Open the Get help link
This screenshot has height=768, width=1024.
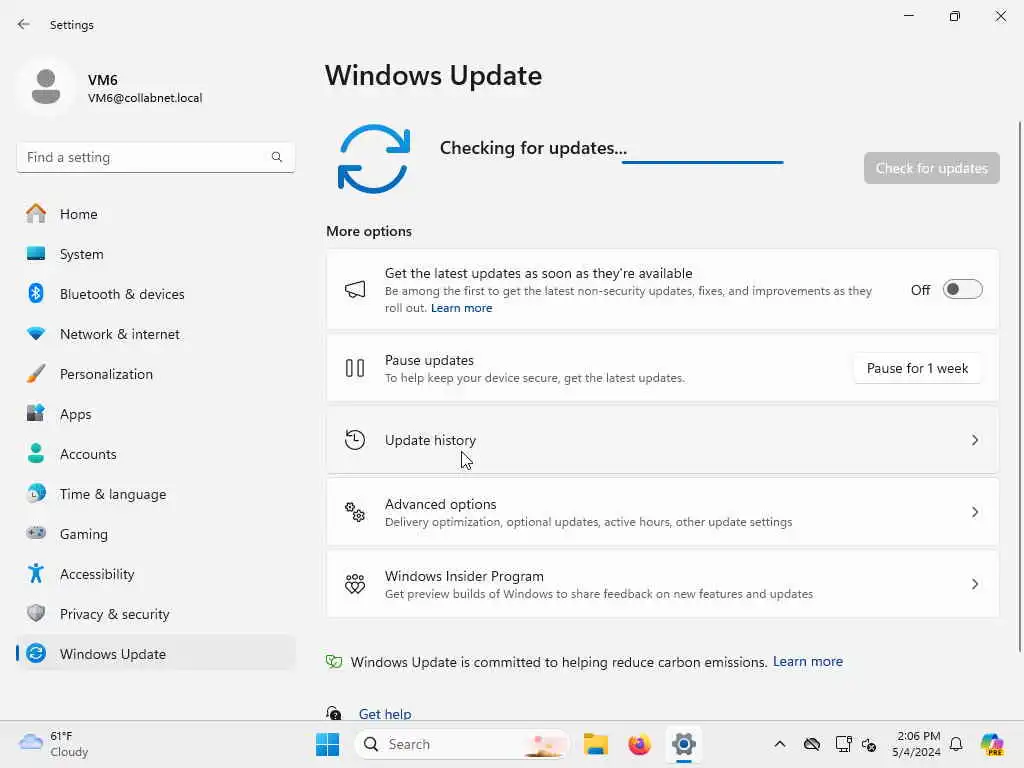pyautogui.click(x=385, y=713)
